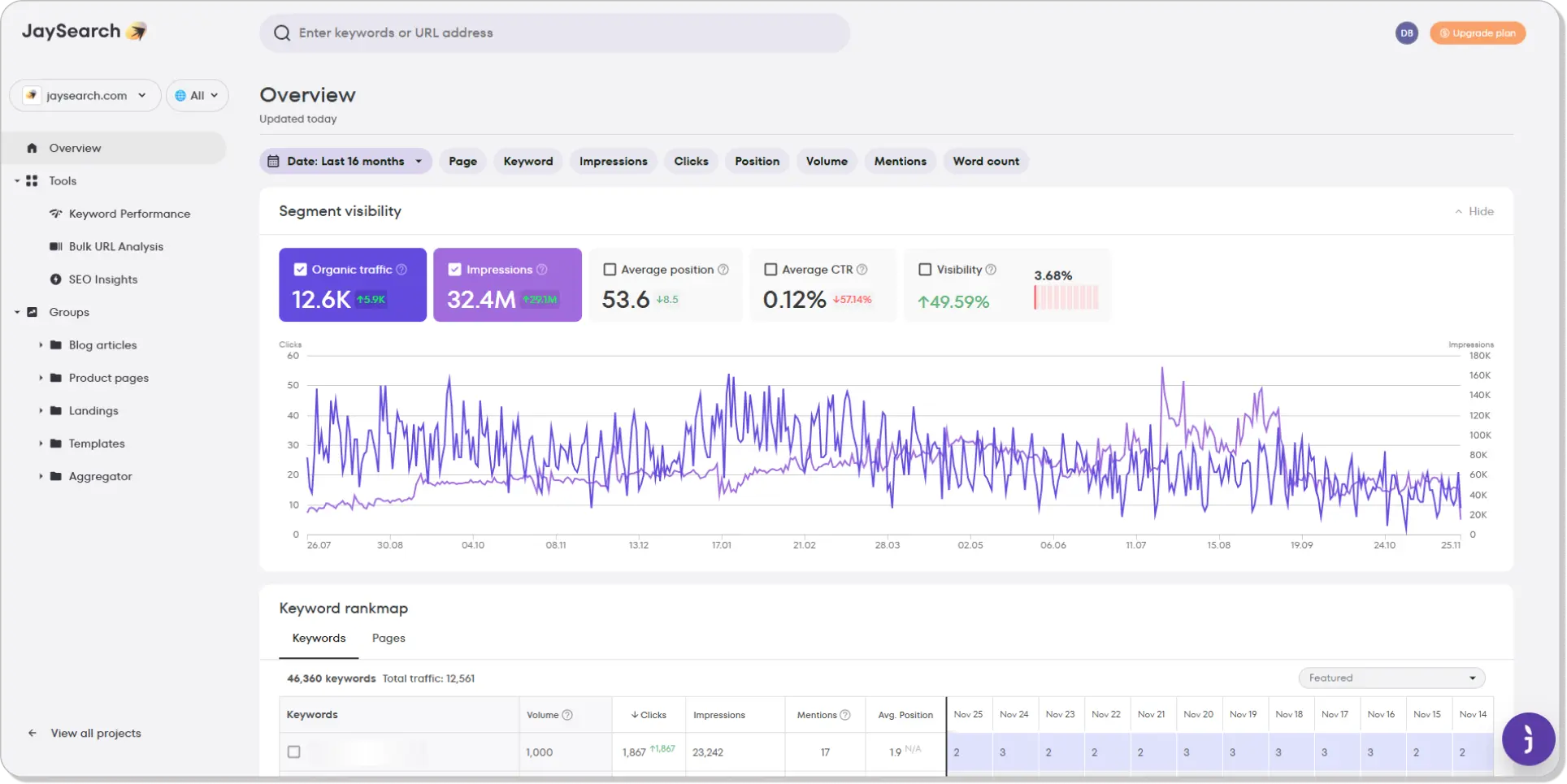Click the chat bubble in the bottom corner
The image size is (1567, 784).
1527,740
